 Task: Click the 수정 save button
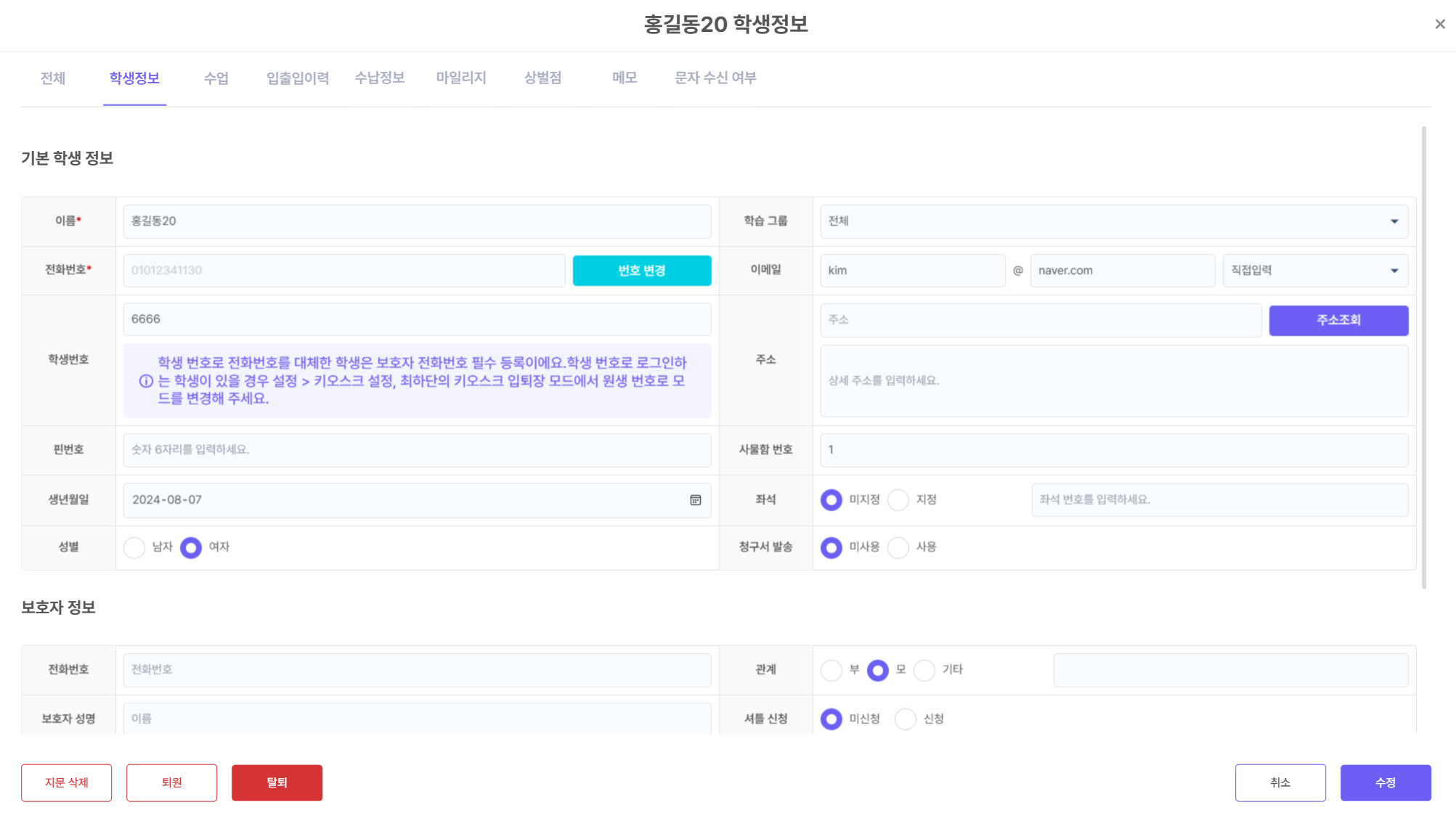(x=1385, y=782)
